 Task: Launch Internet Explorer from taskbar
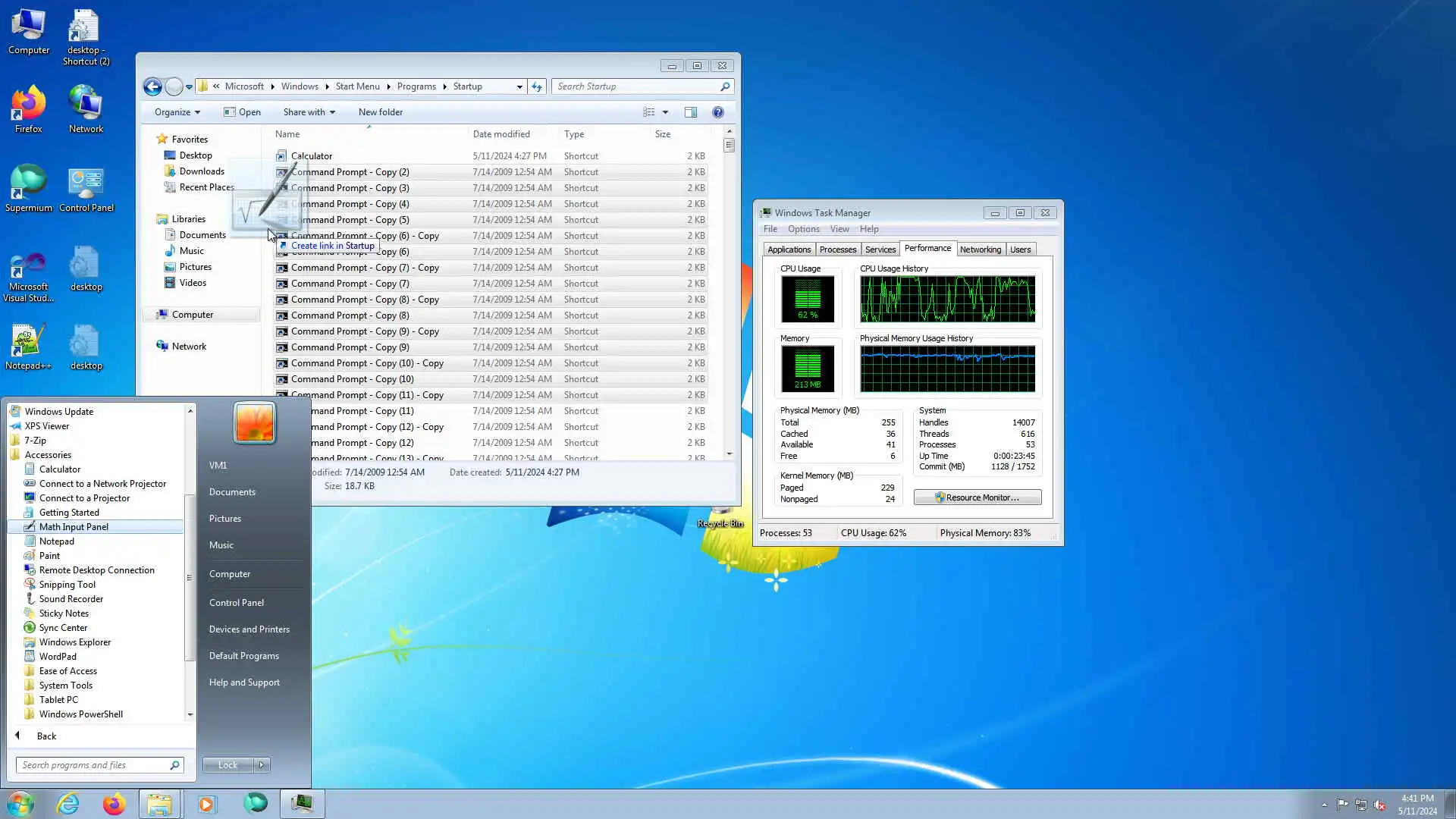pyautogui.click(x=68, y=803)
